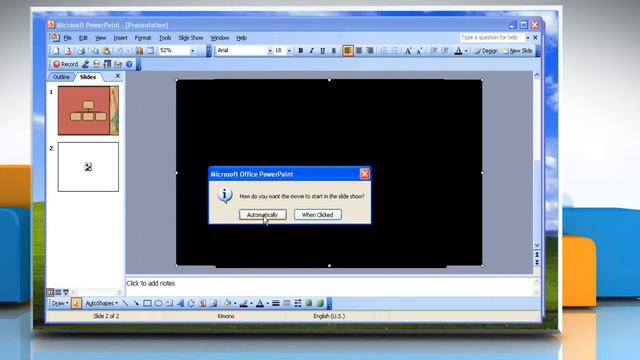Click the Line Style icon
Viewport: 640px width, 360px height.
coord(276,303)
